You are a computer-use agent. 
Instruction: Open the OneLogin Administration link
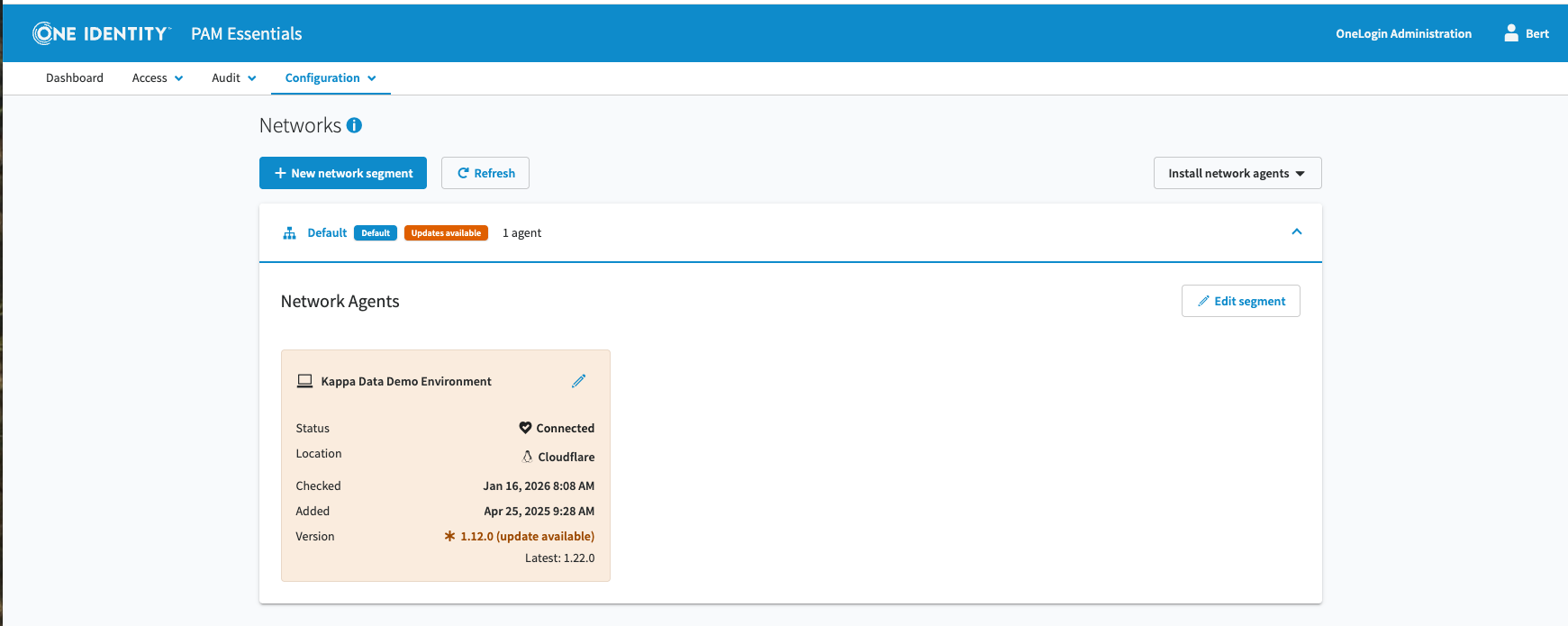tap(1403, 33)
